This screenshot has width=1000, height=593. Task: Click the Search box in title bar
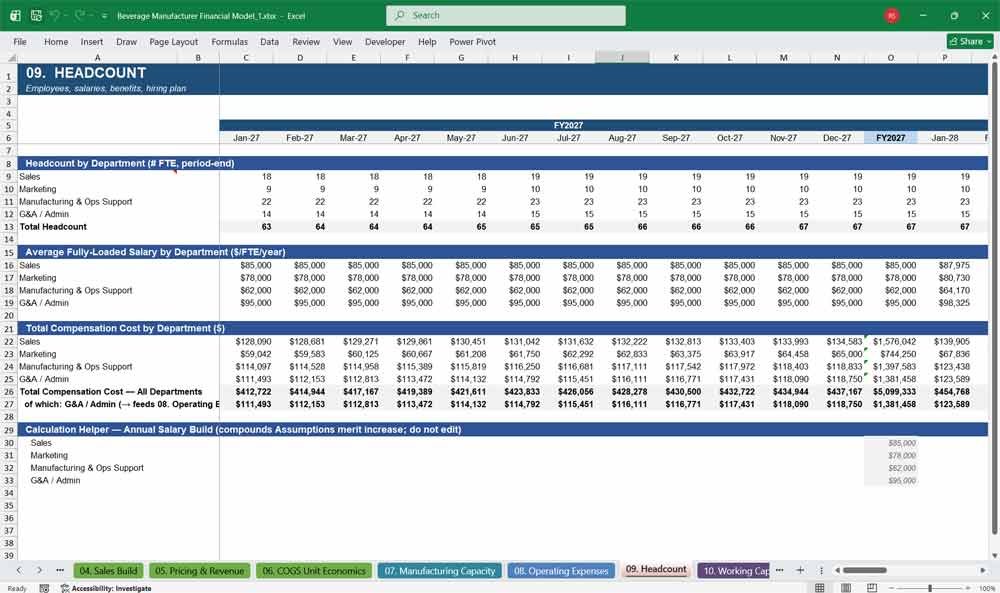506,15
